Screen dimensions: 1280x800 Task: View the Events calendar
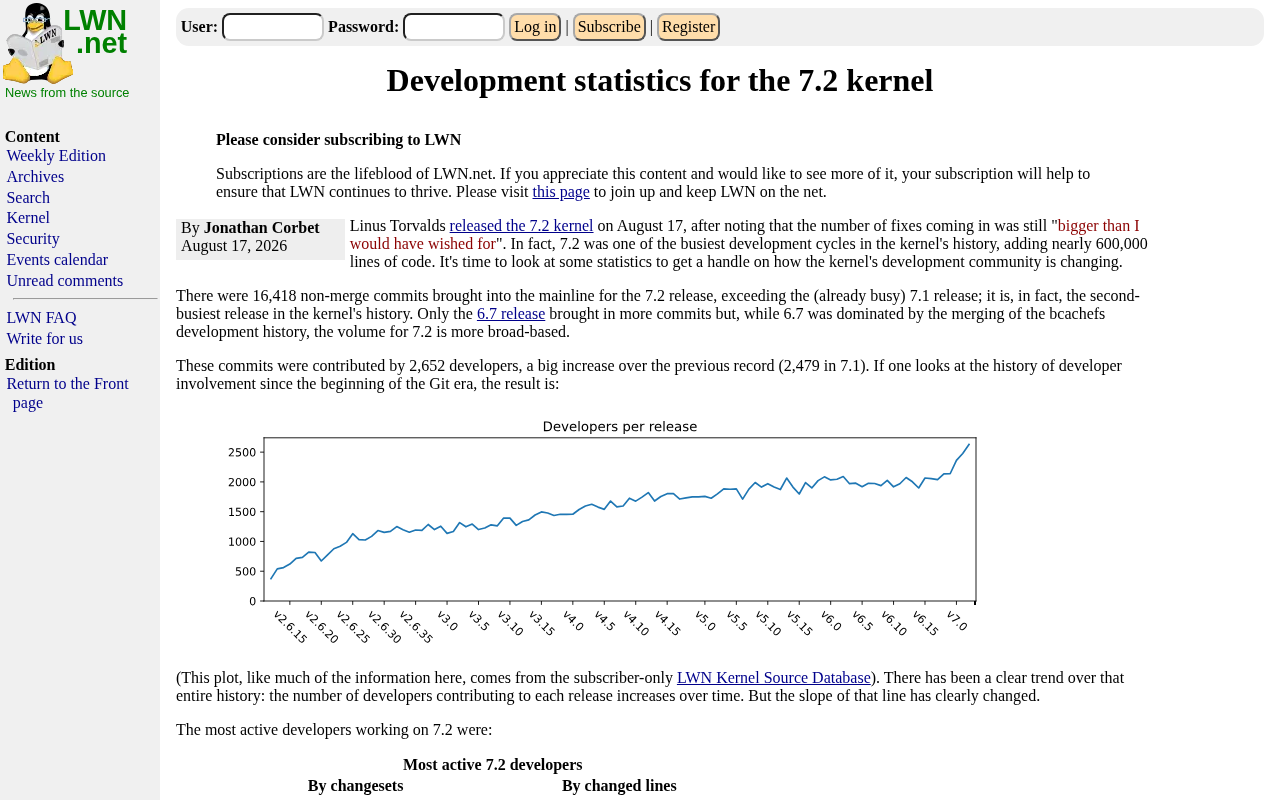pos(57,260)
